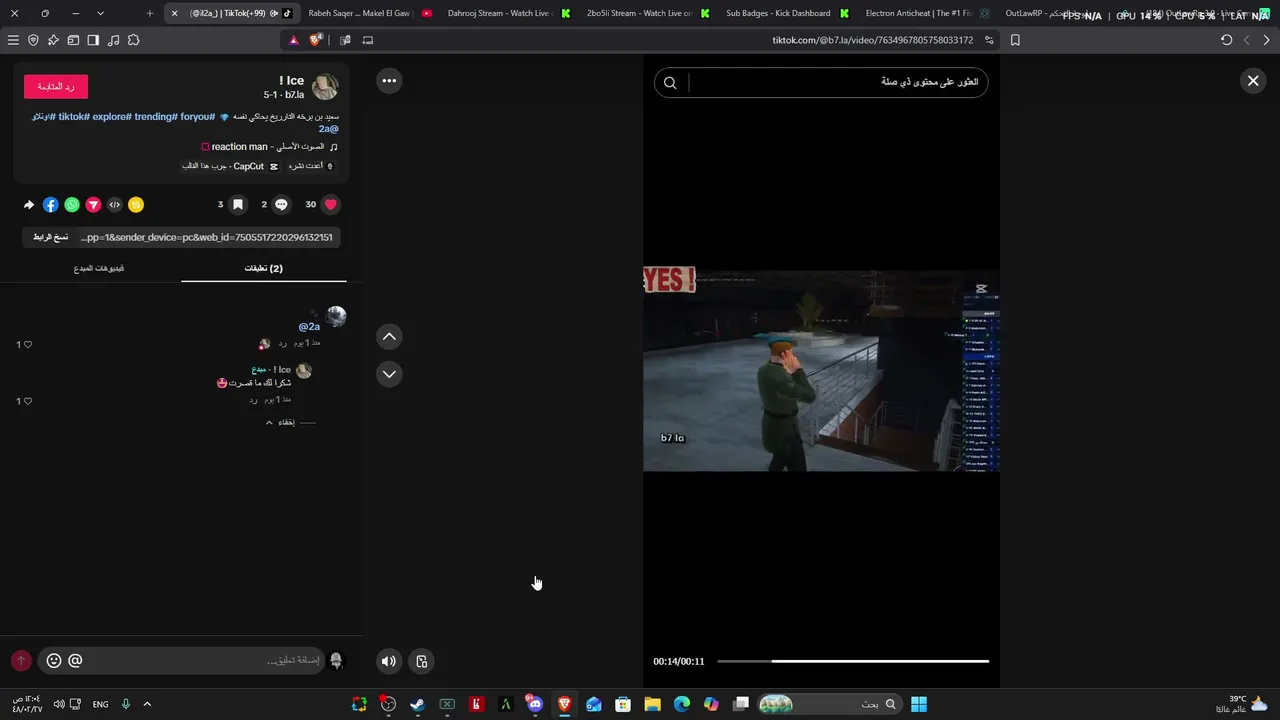The width and height of the screenshot is (1280, 720).
Task: Open a new browser tab
Action: tap(150, 13)
